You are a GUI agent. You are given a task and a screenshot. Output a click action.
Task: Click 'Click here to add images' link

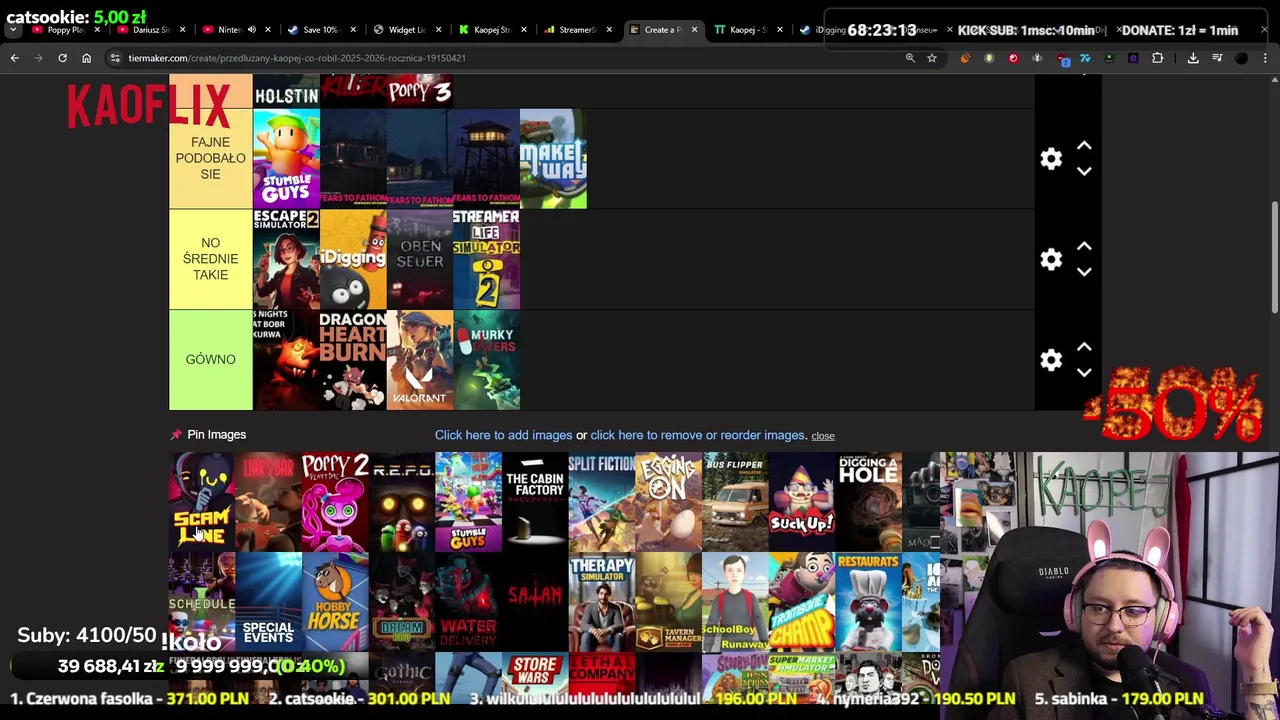(x=503, y=435)
